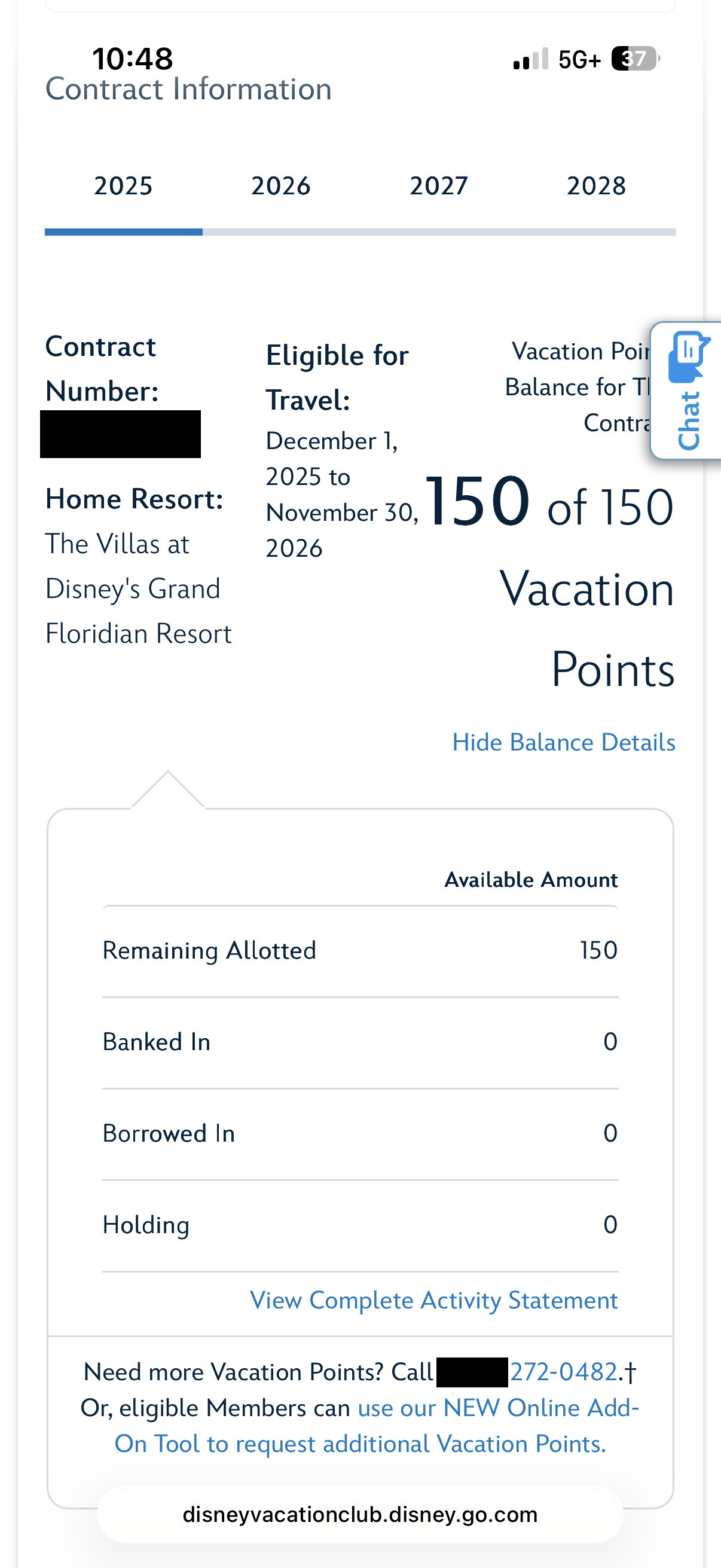Open the 2027 tab

point(439,186)
